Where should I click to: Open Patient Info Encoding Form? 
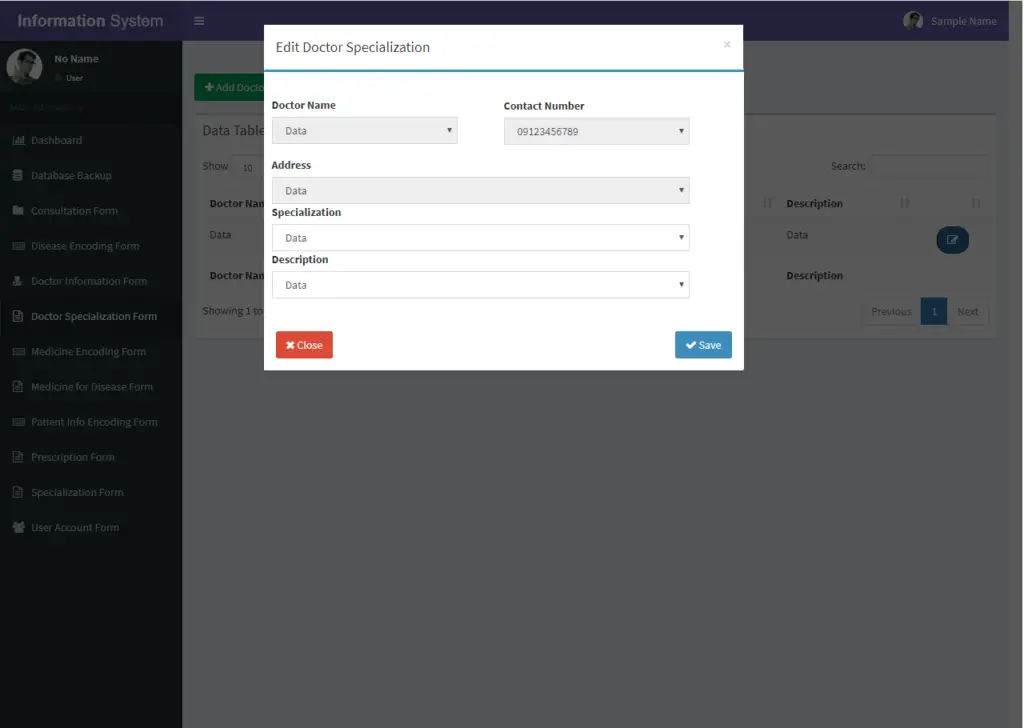91,422
